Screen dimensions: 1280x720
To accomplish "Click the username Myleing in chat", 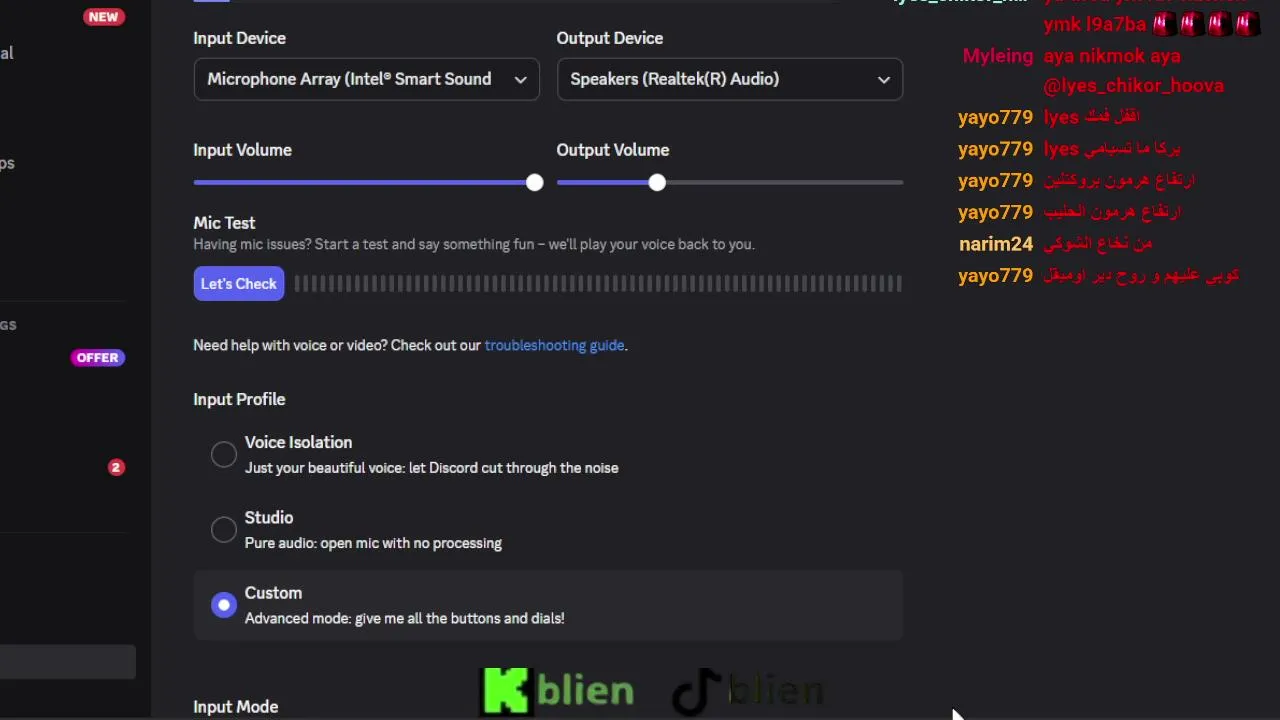I will (998, 56).
